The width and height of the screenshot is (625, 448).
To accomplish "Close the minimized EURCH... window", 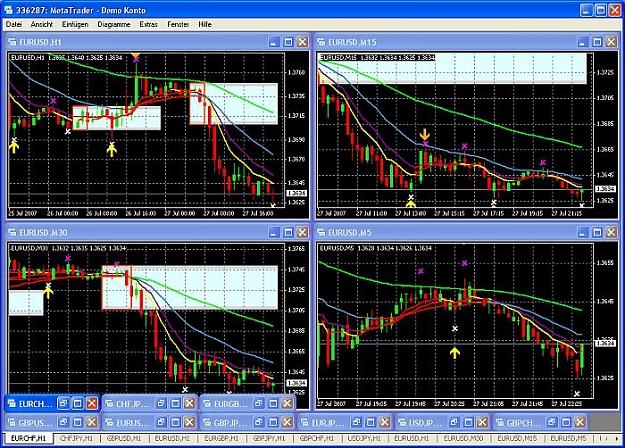I will click(92, 403).
